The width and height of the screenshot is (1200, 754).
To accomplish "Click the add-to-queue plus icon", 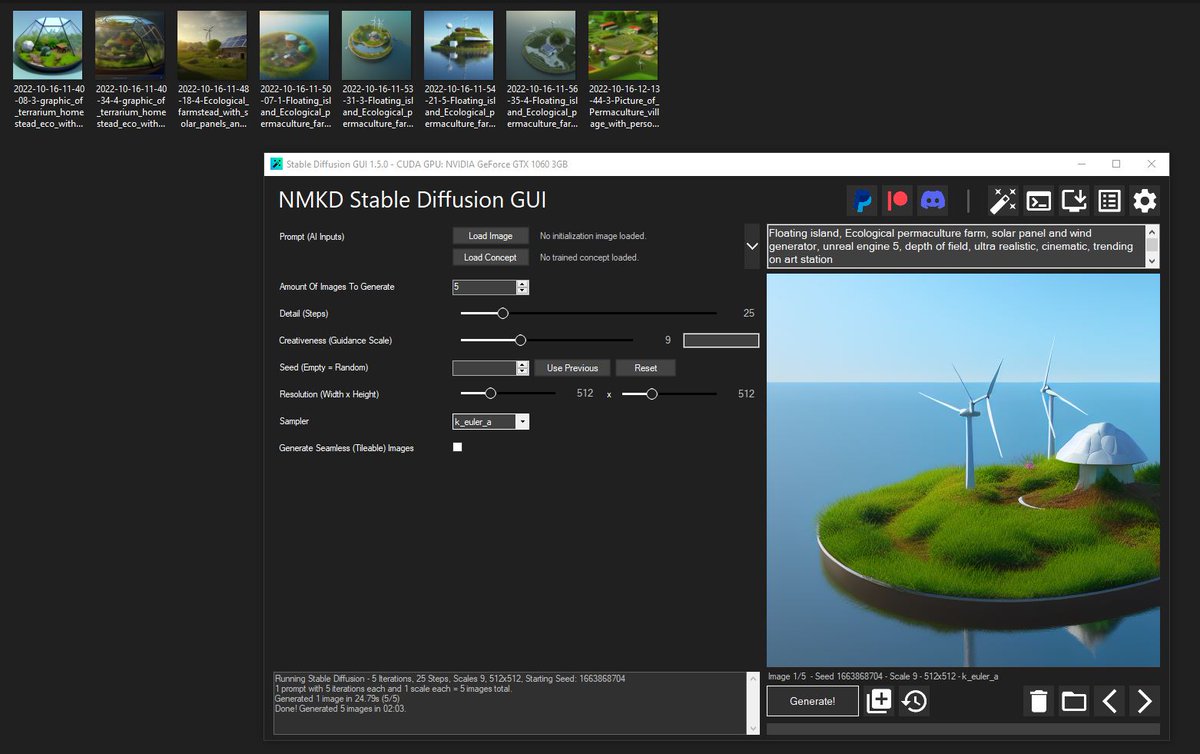I will pyautogui.click(x=879, y=701).
